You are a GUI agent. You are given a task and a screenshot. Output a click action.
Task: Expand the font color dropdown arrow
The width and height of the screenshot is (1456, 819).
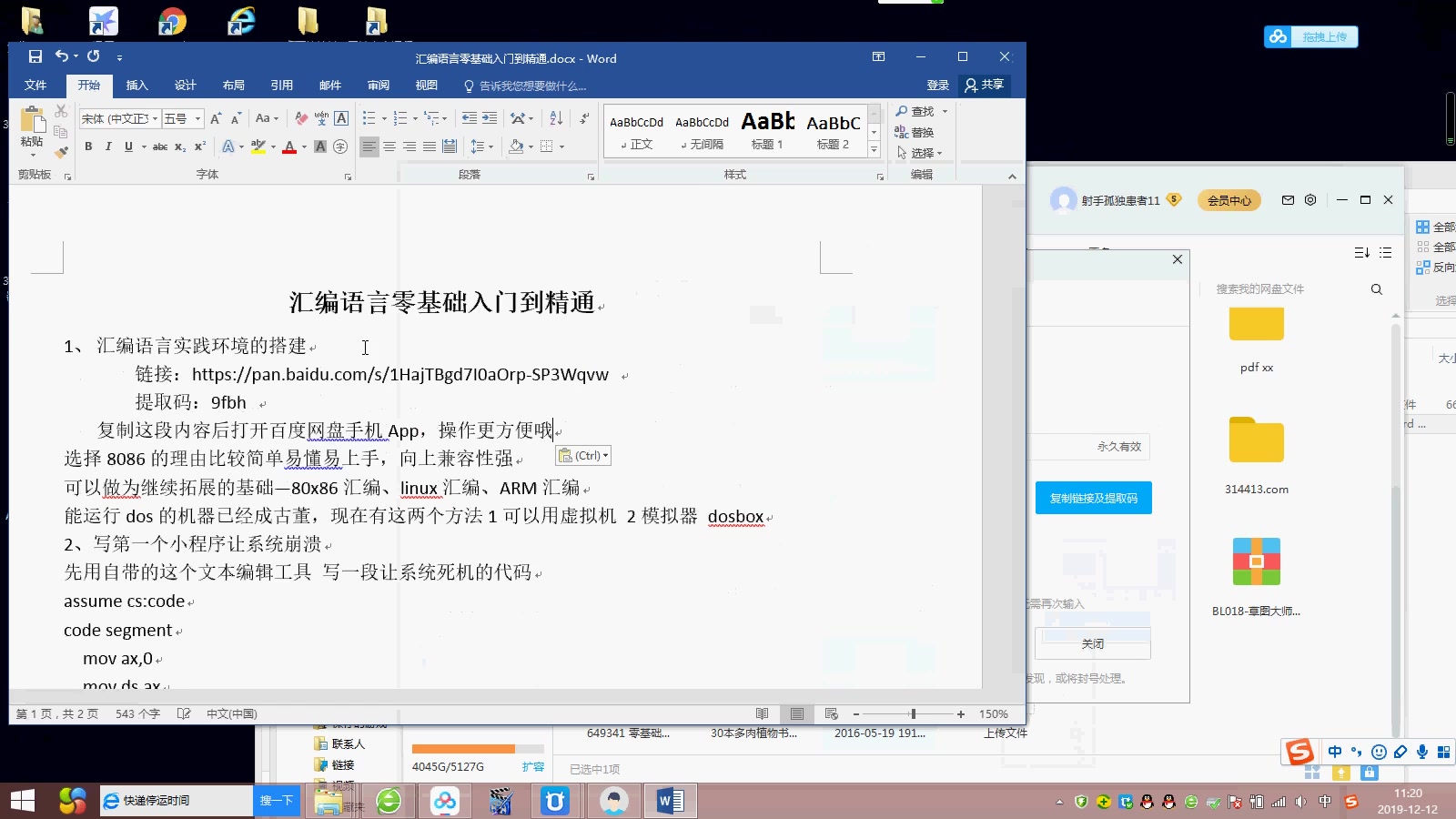[x=304, y=147]
